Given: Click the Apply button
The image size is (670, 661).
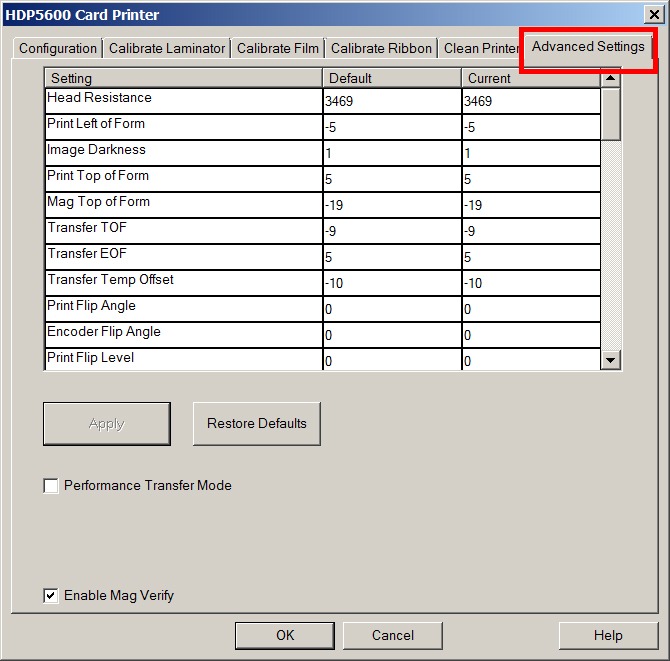Looking at the screenshot, I should coord(106,424).
